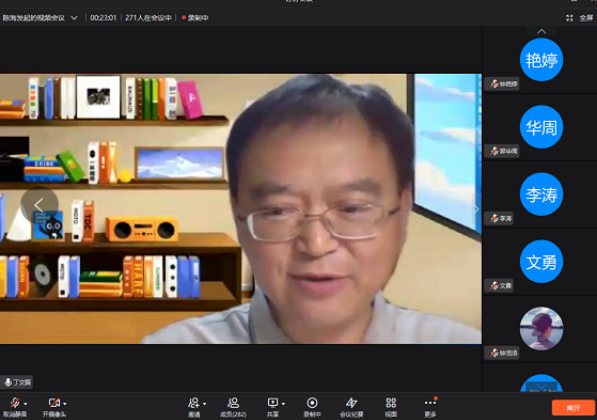Open the share options arrow
The width and height of the screenshot is (597, 420).
point(283,404)
